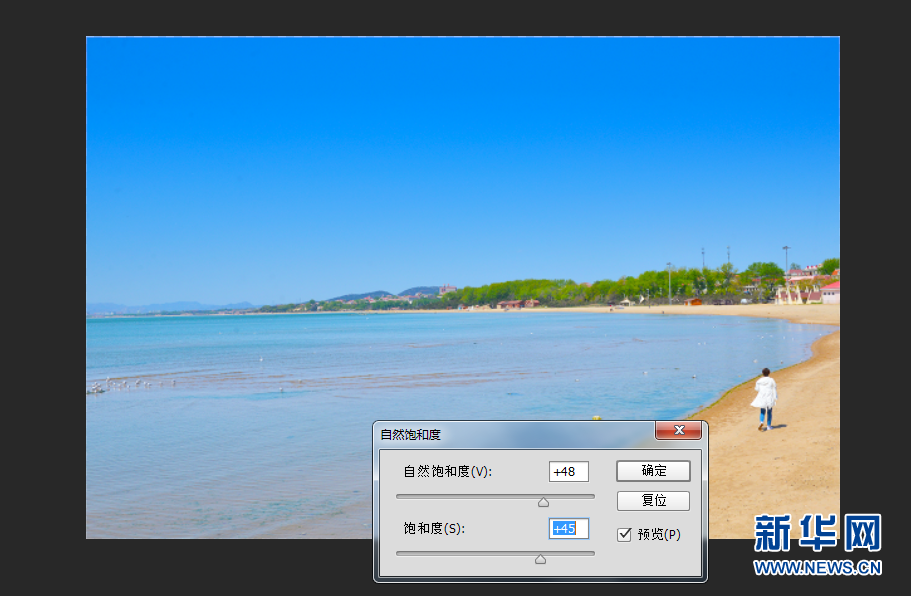Uncheck the 预览(P) preview checkbox

624,534
